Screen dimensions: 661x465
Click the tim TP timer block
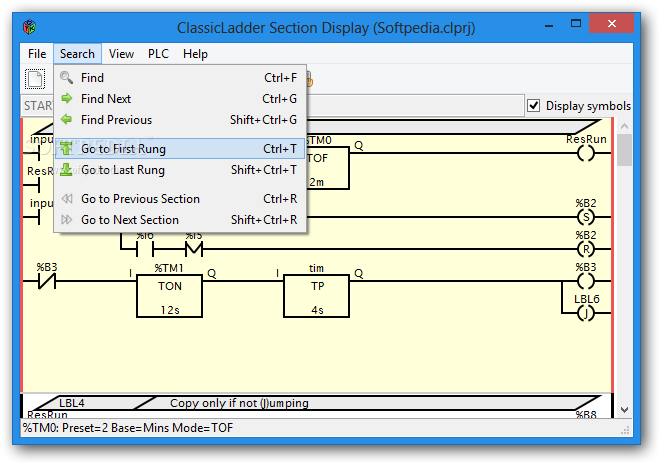tap(317, 296)
